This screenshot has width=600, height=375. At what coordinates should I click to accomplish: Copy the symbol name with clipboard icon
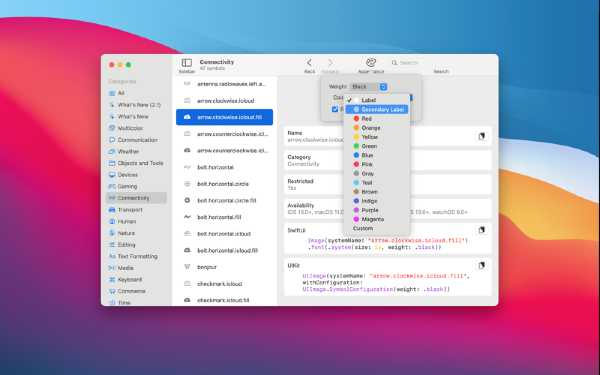(x=482, y=136)
